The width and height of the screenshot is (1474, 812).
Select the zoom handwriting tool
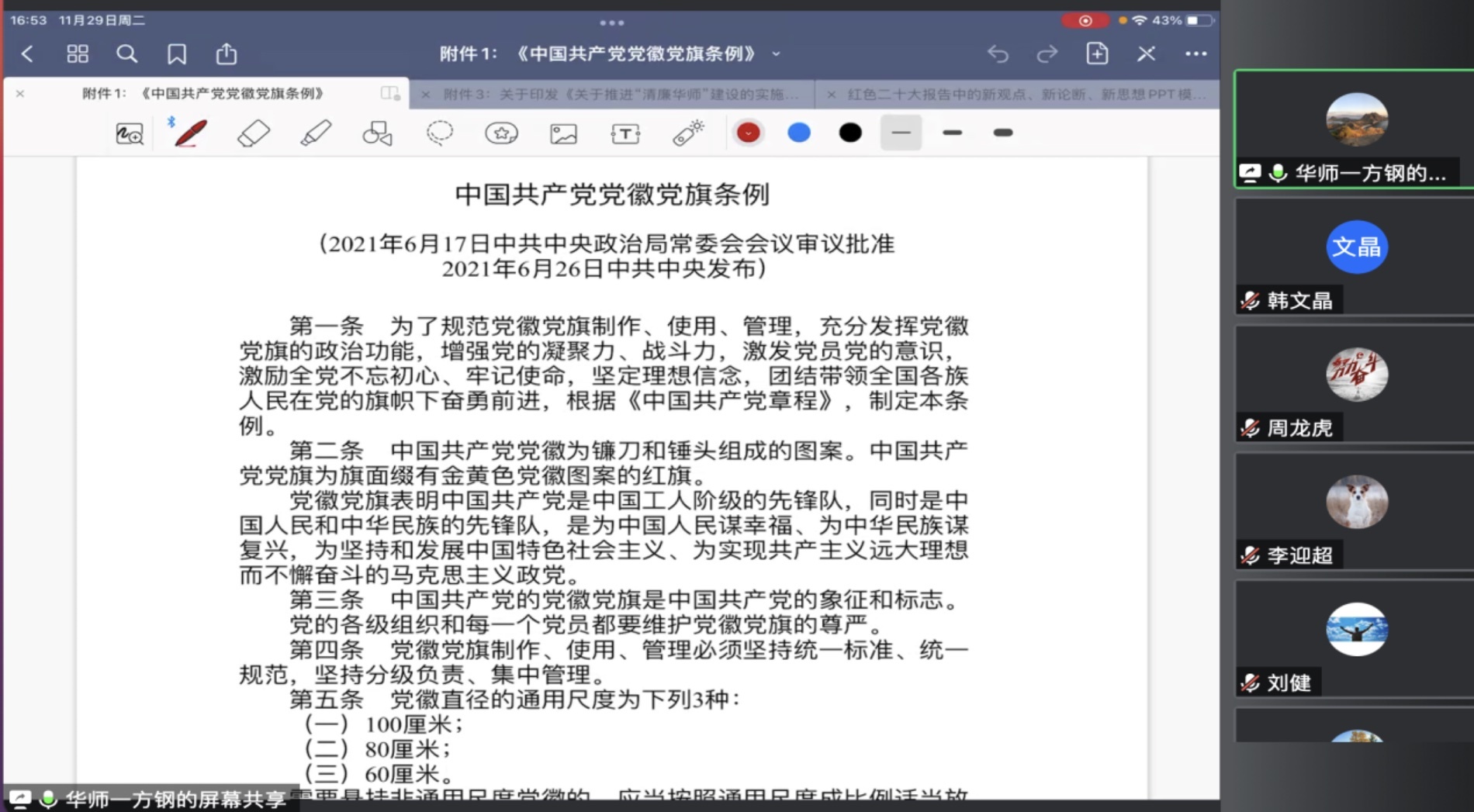pyautogui.click(x=130, y=133)
